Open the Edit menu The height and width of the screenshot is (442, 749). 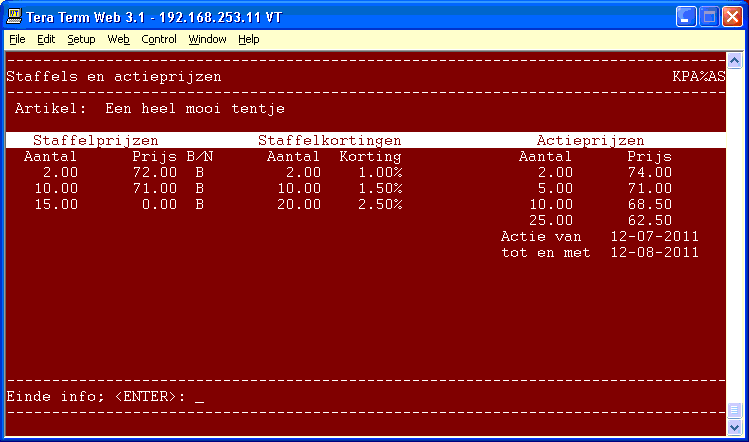(x=46, y=39)
